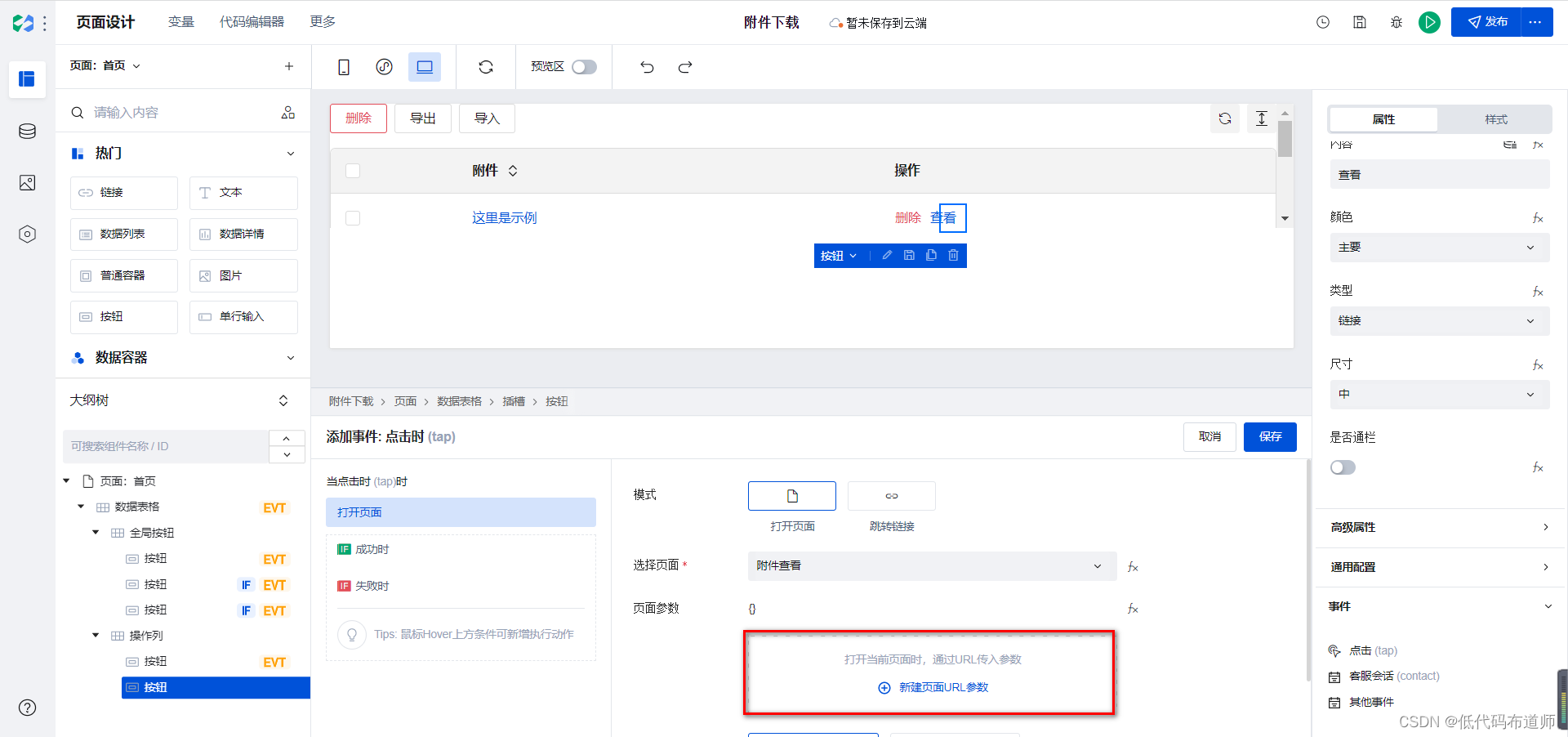Click the red 删除 button above table
Image resolution: width=1568 pixels, height=737 pixels.
pyautogui.click(x=359, y=118)
